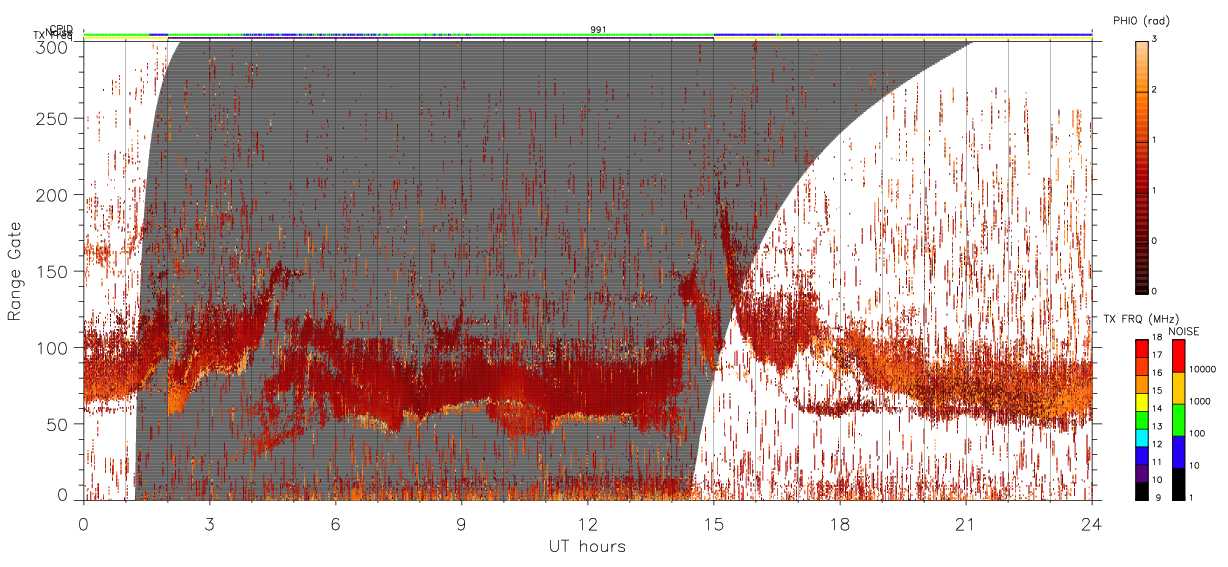Click x-axis tick label "18"

(840, 522)
